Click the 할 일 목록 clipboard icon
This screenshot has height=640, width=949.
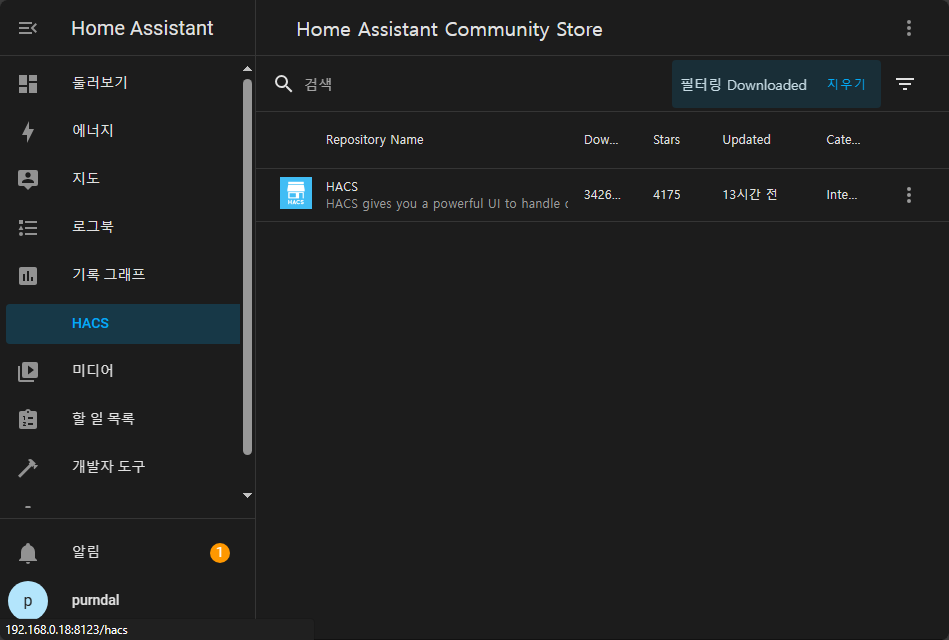click(28, 419)
